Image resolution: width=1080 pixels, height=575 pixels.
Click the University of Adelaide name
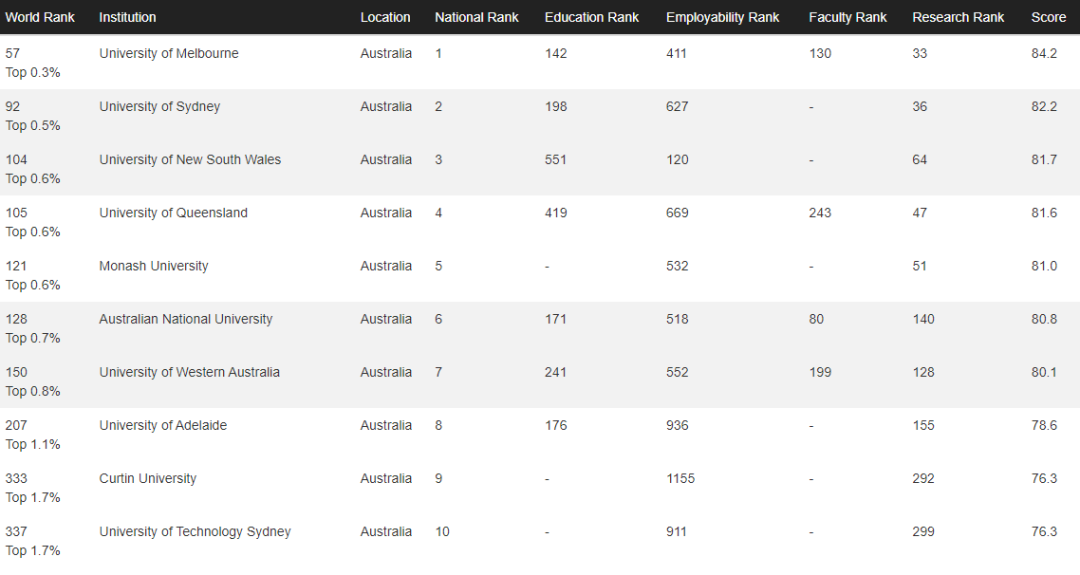click(163, 425)
